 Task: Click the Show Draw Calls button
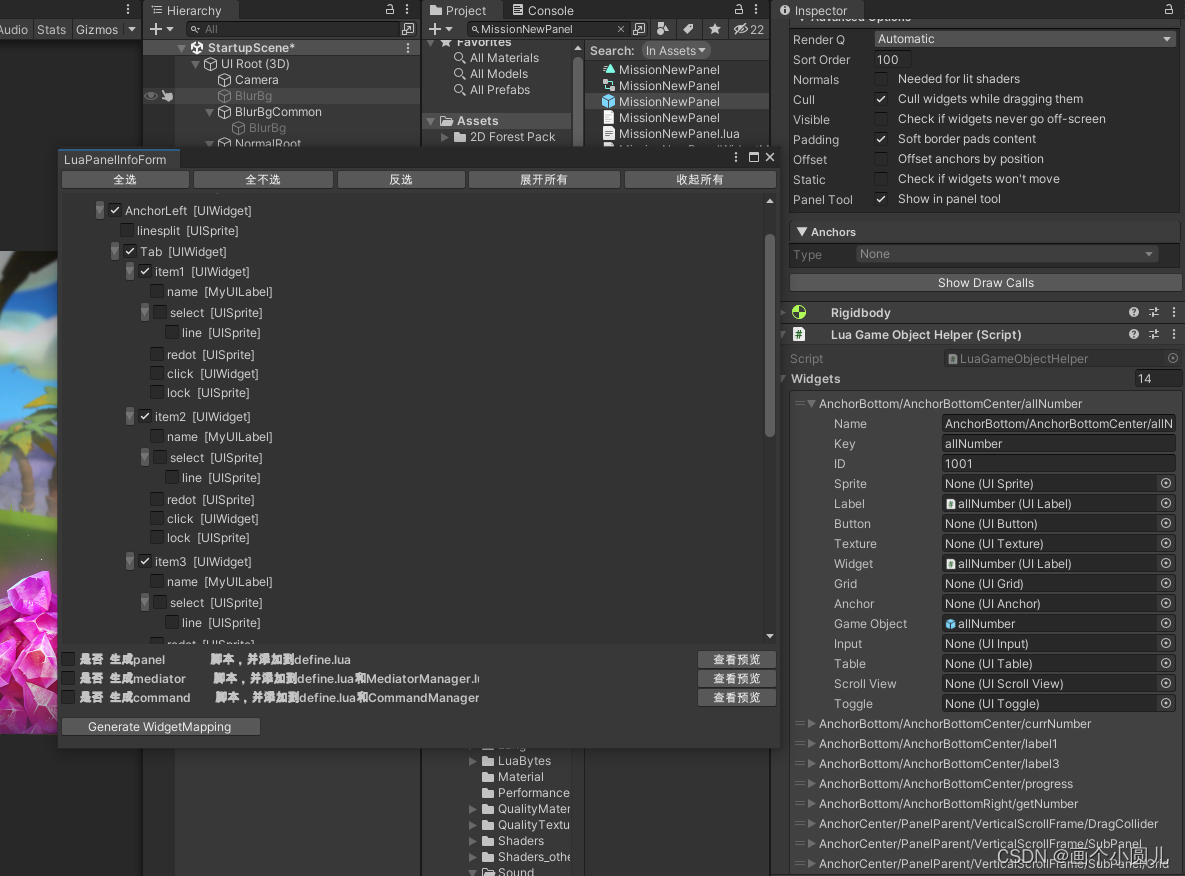click(984, 282)
